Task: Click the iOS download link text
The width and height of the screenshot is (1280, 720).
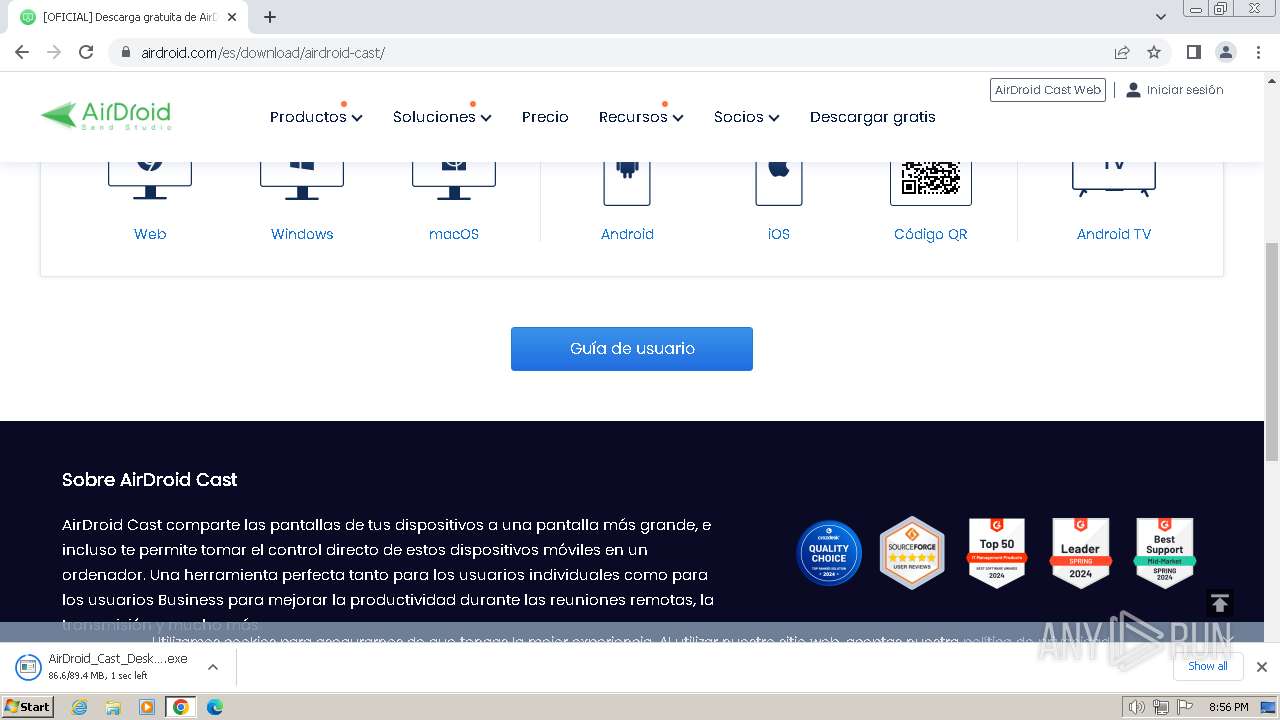Action: 779,234
